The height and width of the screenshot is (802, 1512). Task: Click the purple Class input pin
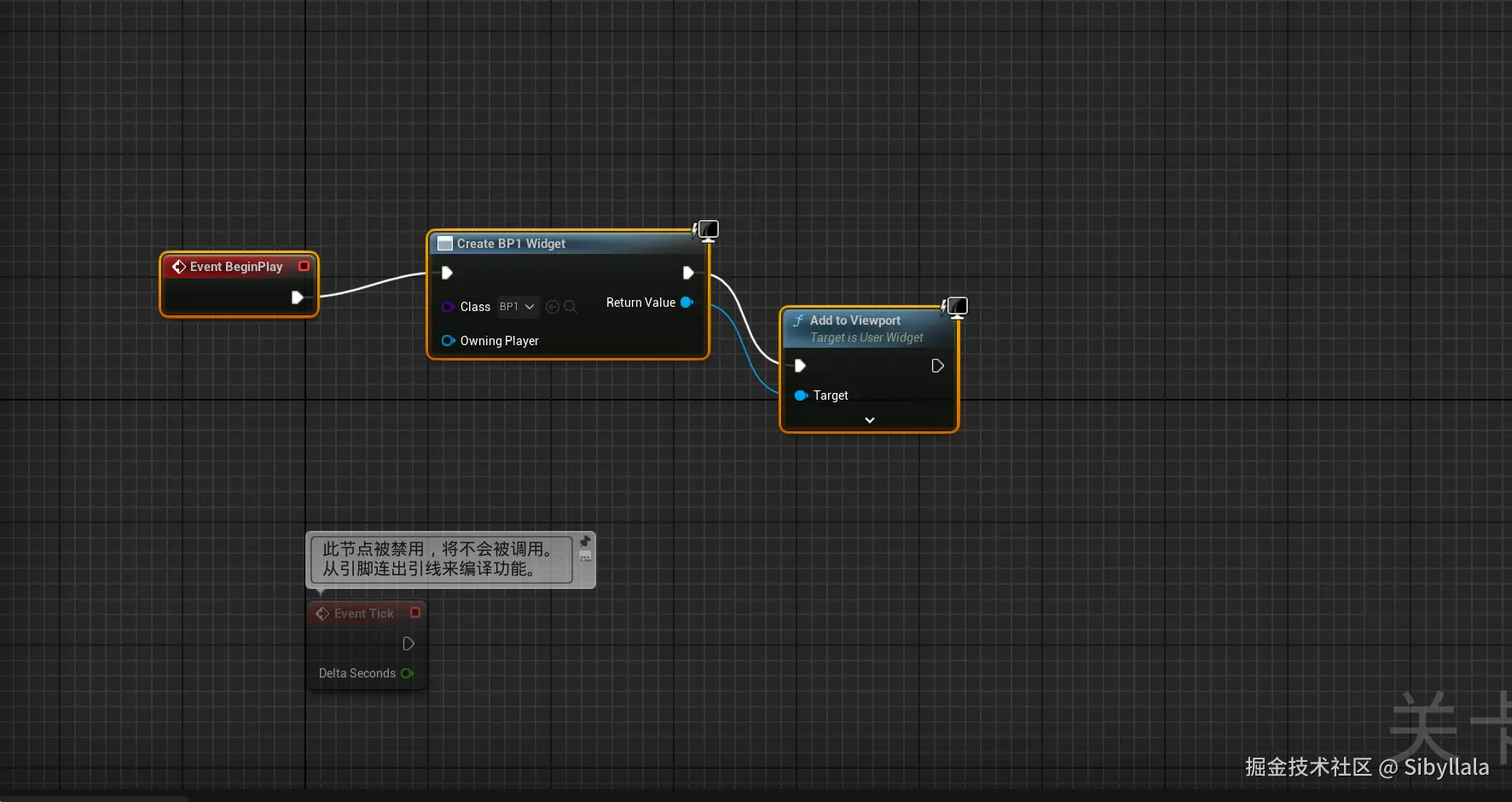[448, 307]
